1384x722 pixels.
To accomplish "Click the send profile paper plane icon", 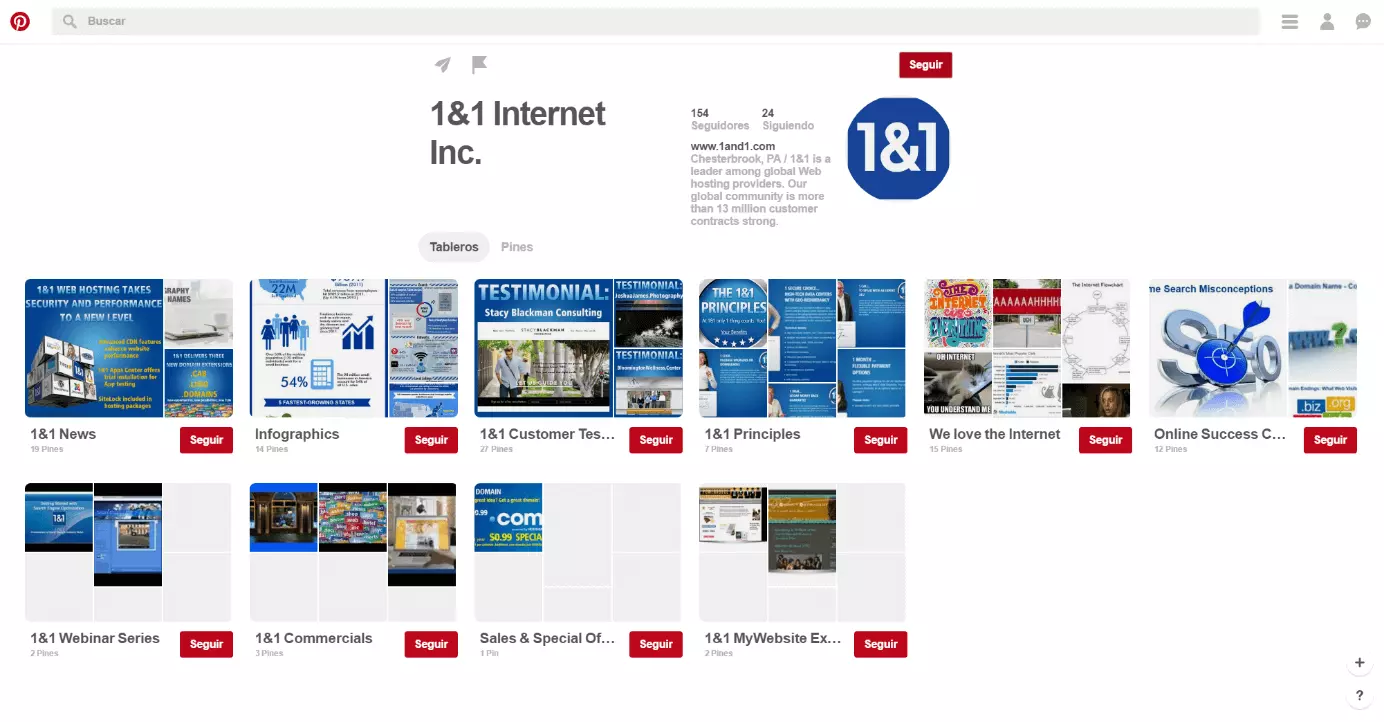I will (443, 65).
